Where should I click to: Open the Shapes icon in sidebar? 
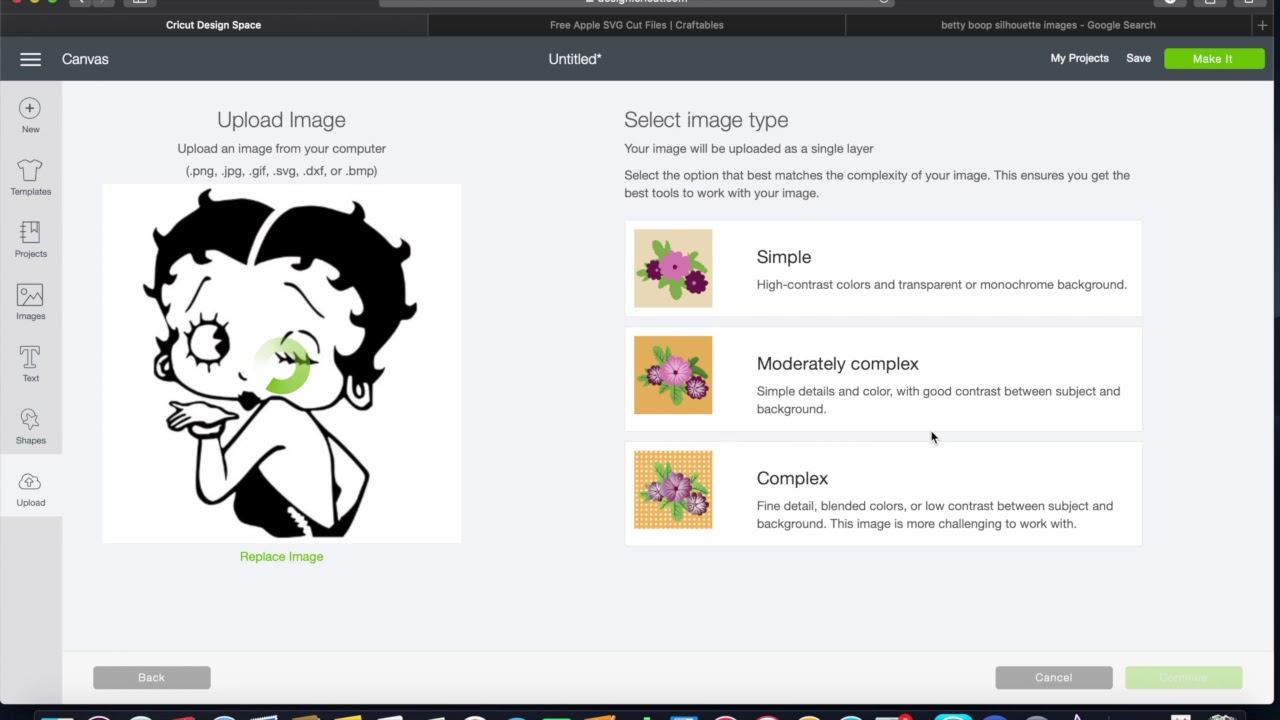click(x=30, y=419)
